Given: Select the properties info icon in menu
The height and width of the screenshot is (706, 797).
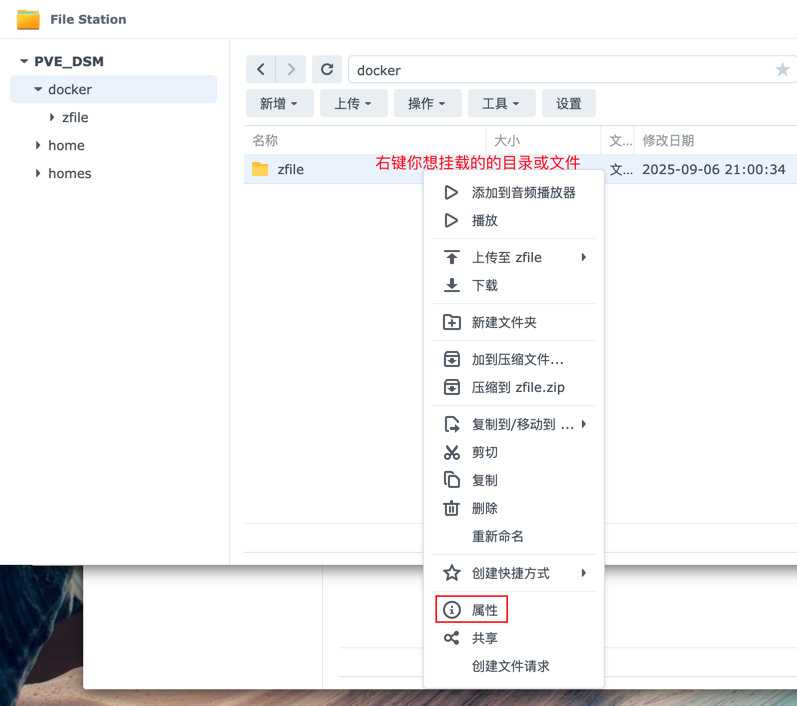Looking at the screenshot, I should pos(452,610).
